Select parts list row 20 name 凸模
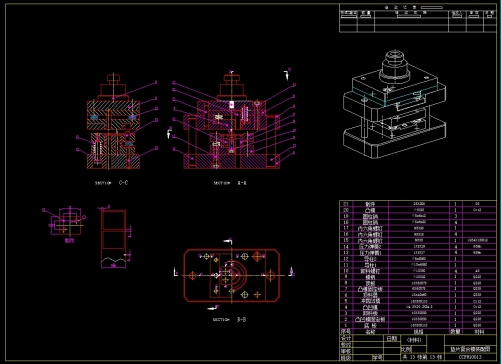Viewport: 501px width, 364px height. coord(370,210)
